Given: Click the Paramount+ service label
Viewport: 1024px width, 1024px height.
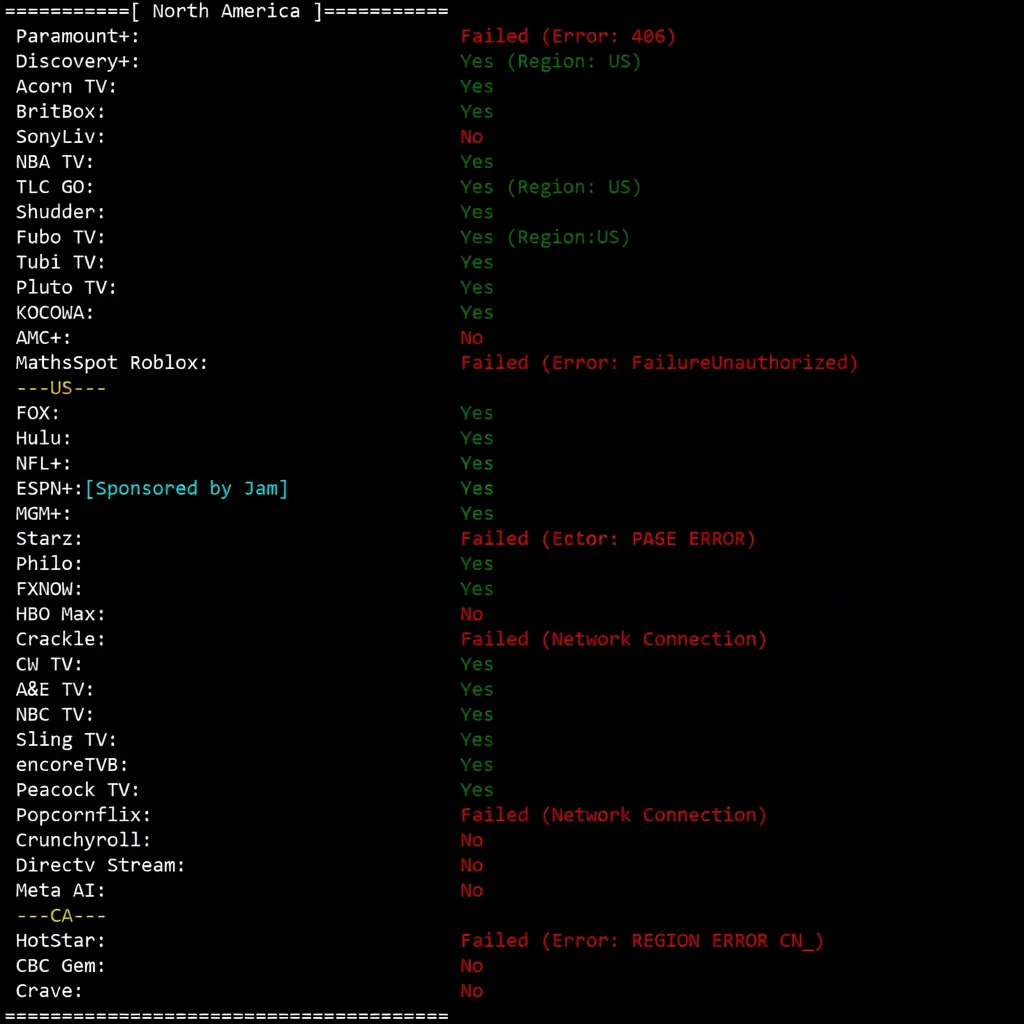Looking at the screenshot, I should tap(78, 36).
